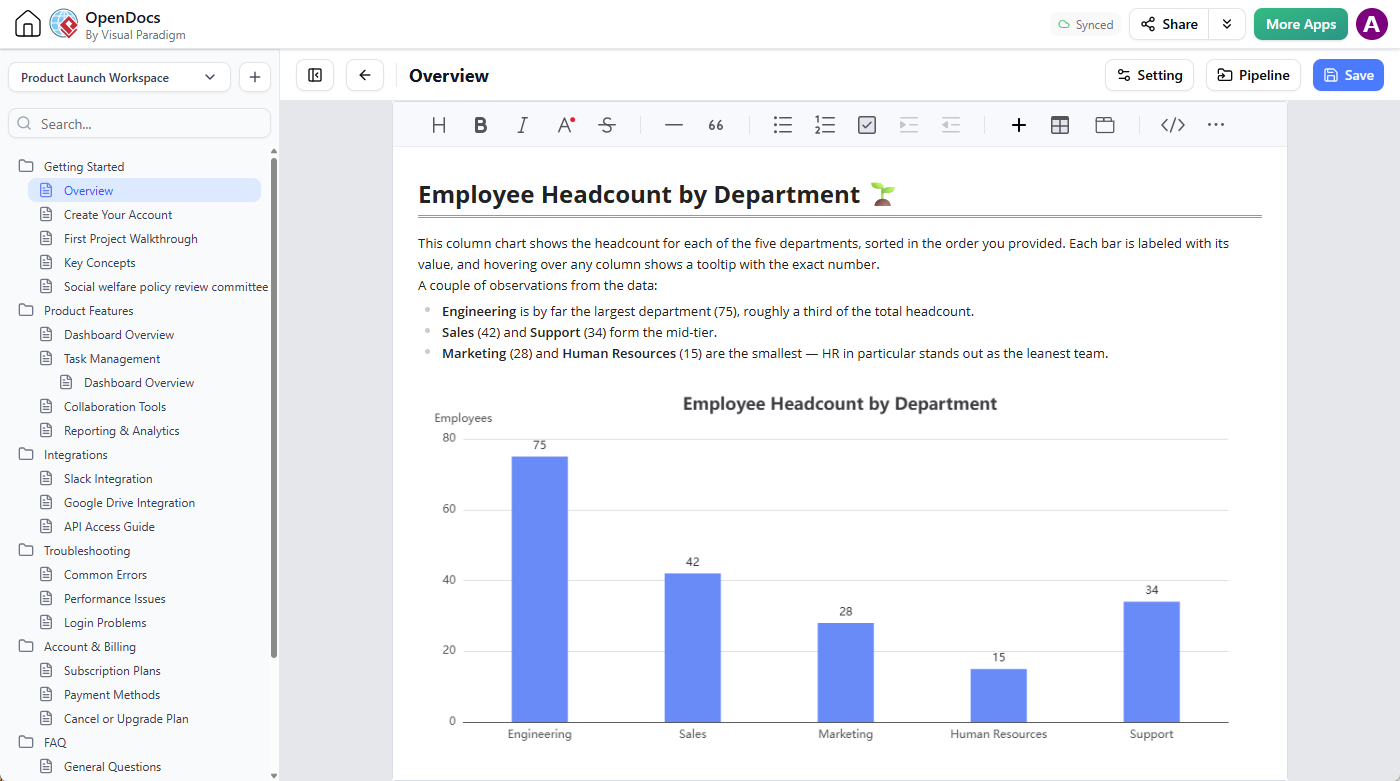Screen dimensions: 1400x781
Task: Select the Overview page in sidebar
Action: pos(144,191)
